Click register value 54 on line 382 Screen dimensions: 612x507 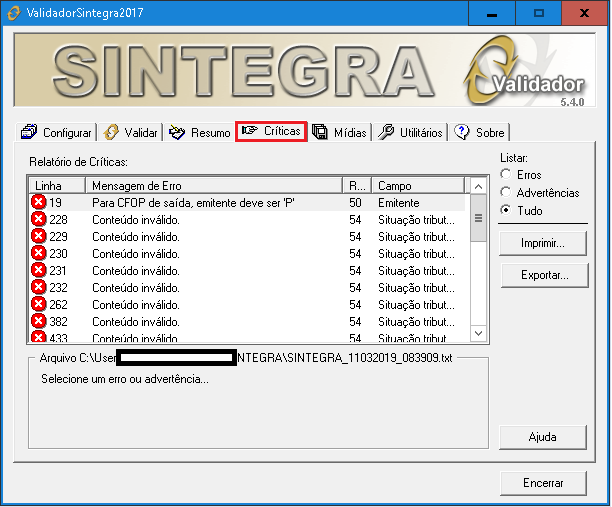(356, 322)
